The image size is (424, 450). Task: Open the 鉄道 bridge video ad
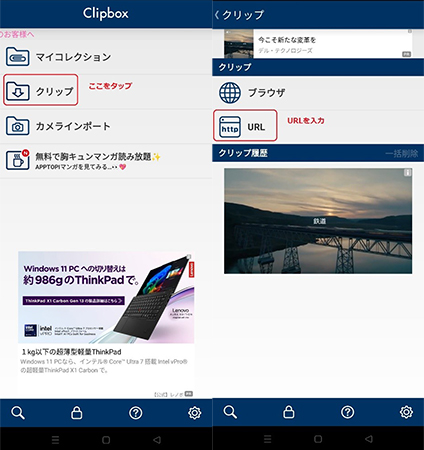318,221
